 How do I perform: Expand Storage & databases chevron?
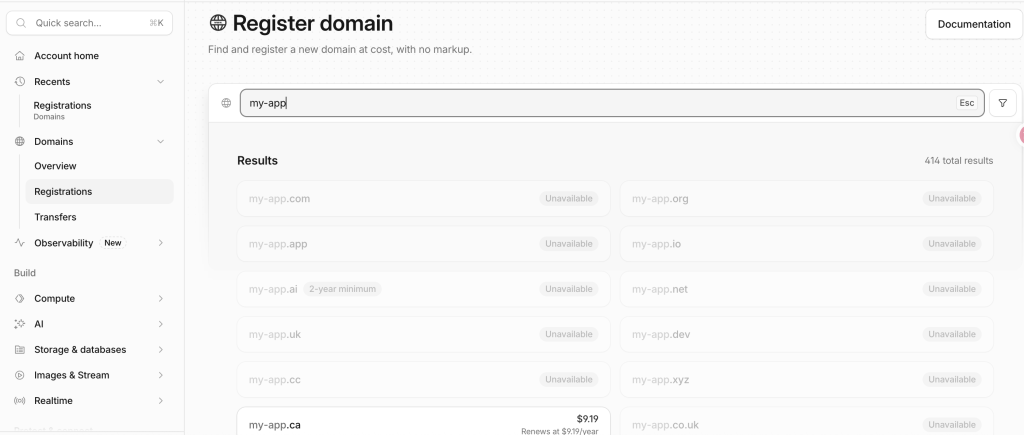point(161,349)
